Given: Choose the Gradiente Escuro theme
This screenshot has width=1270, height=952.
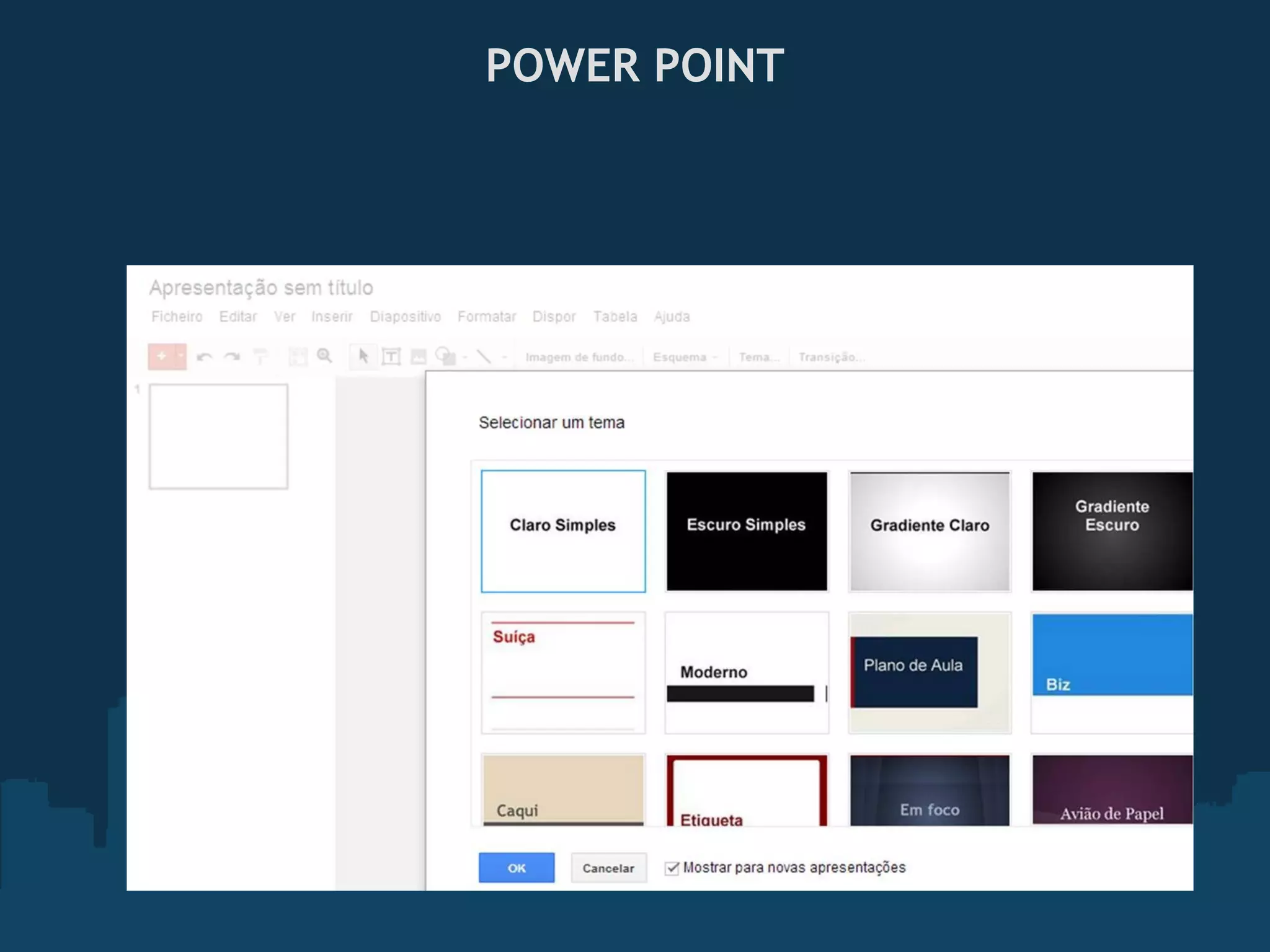Looking at the screenshot, I should point(1112,531).
